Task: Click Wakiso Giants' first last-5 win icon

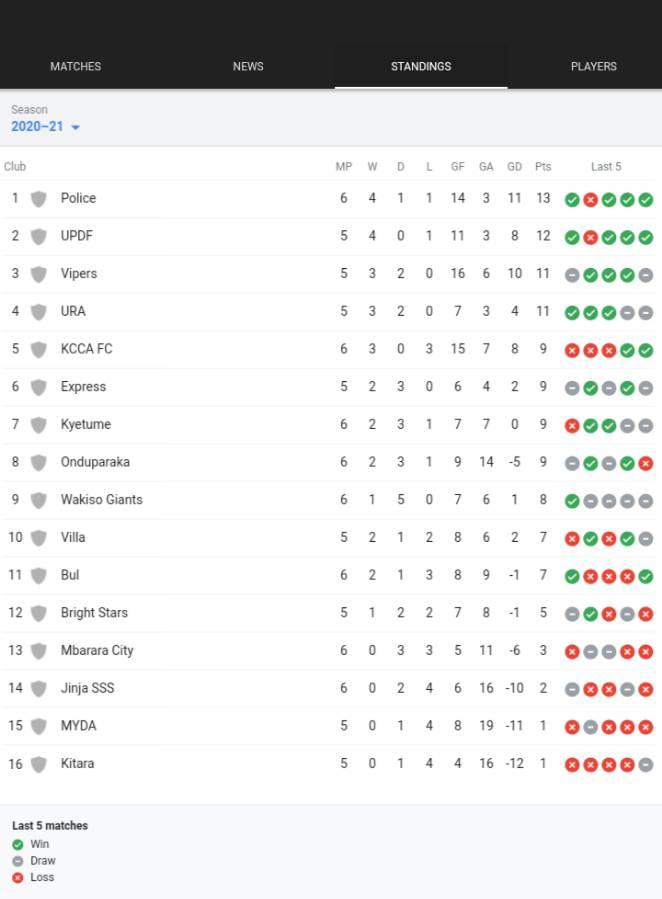Action: pyautogui.click(x=572, y=501)
